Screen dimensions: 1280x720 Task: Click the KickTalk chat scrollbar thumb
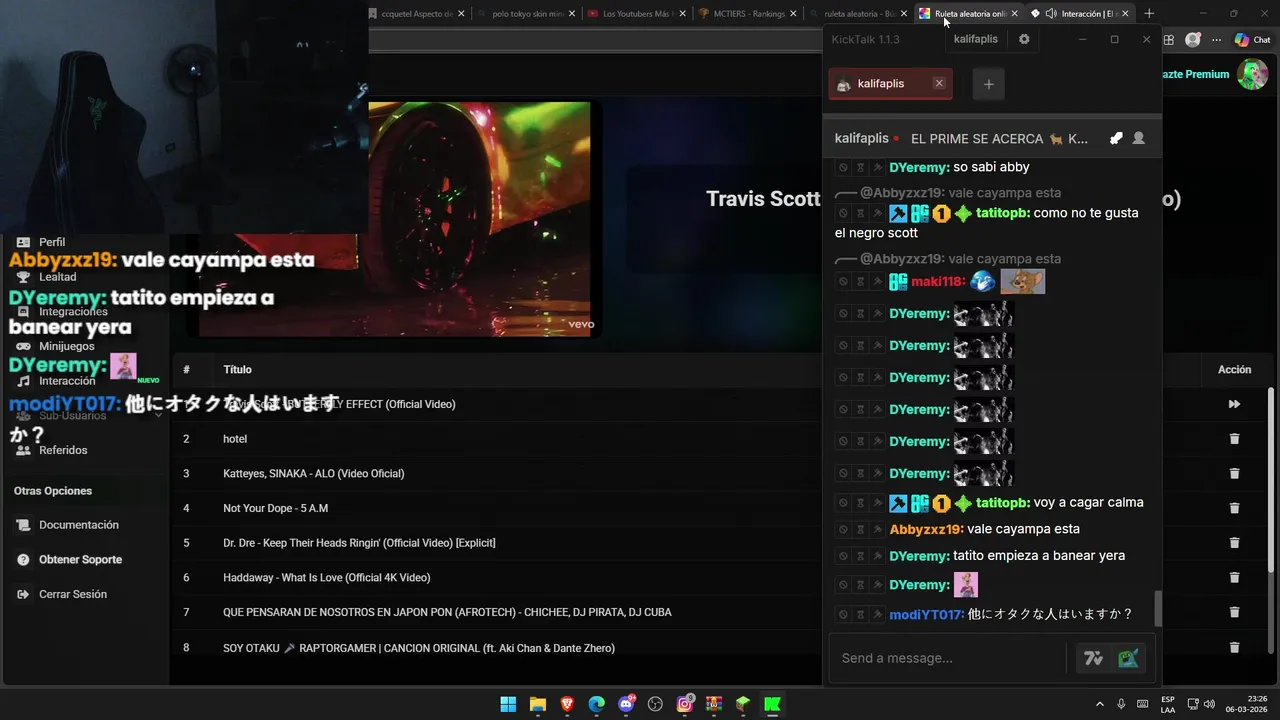click(1158, 608)
